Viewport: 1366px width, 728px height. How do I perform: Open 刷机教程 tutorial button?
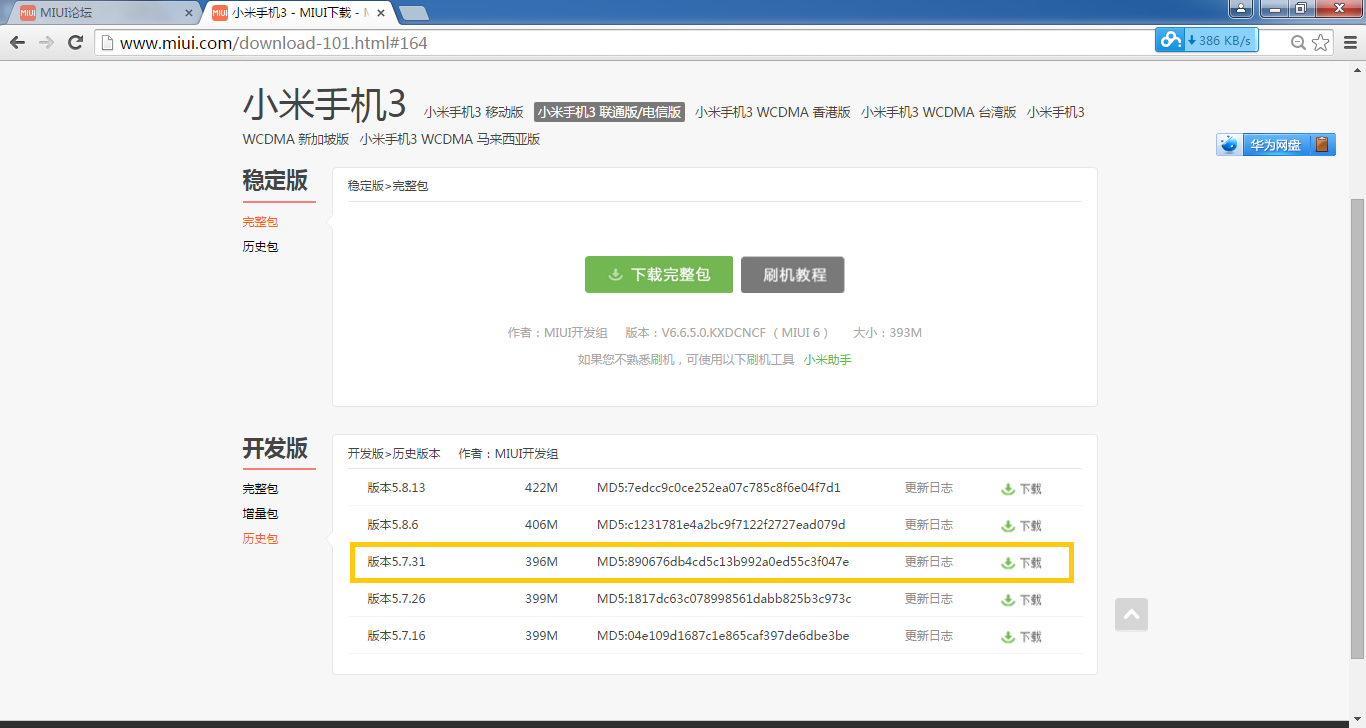pos(793,274)
